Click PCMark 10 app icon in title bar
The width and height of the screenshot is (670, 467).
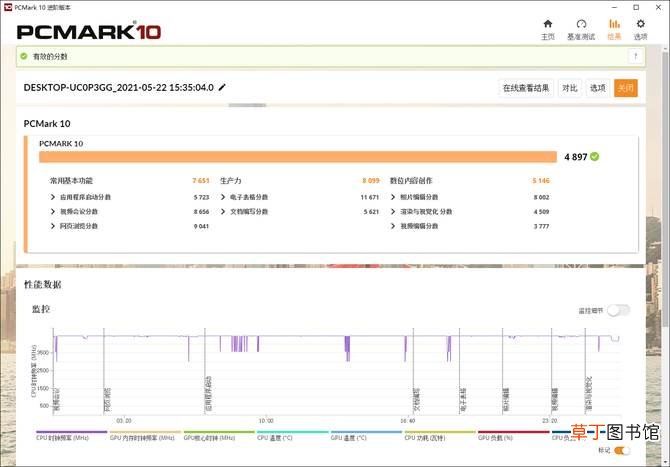tap(8, 7)
